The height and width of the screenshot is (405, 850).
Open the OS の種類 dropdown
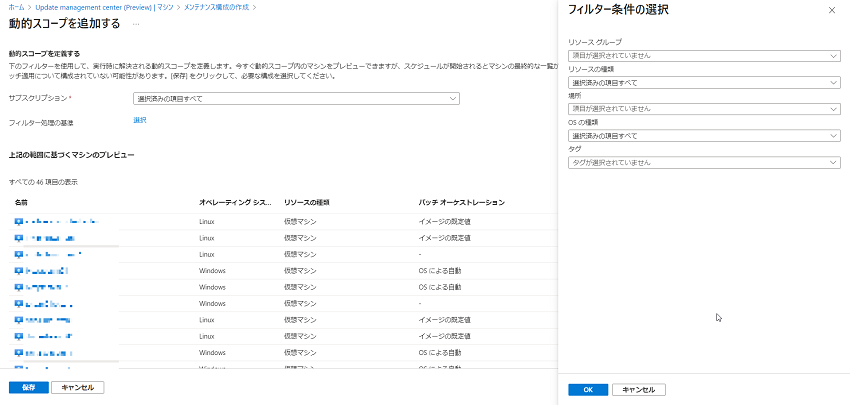tap(703, 135)
